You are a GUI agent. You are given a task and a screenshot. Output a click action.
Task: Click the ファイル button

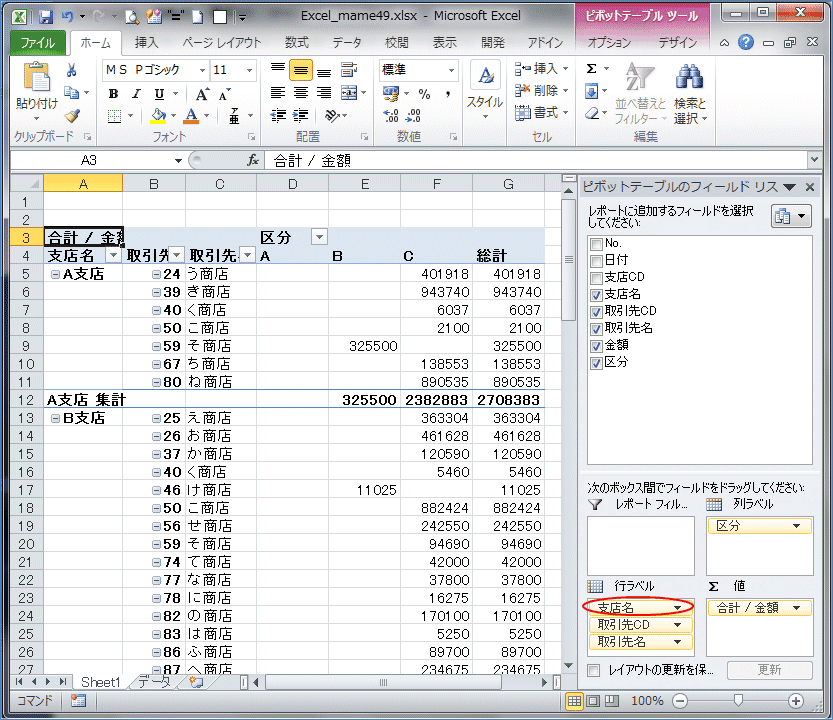pyautogui.click(x=38, y=43)
